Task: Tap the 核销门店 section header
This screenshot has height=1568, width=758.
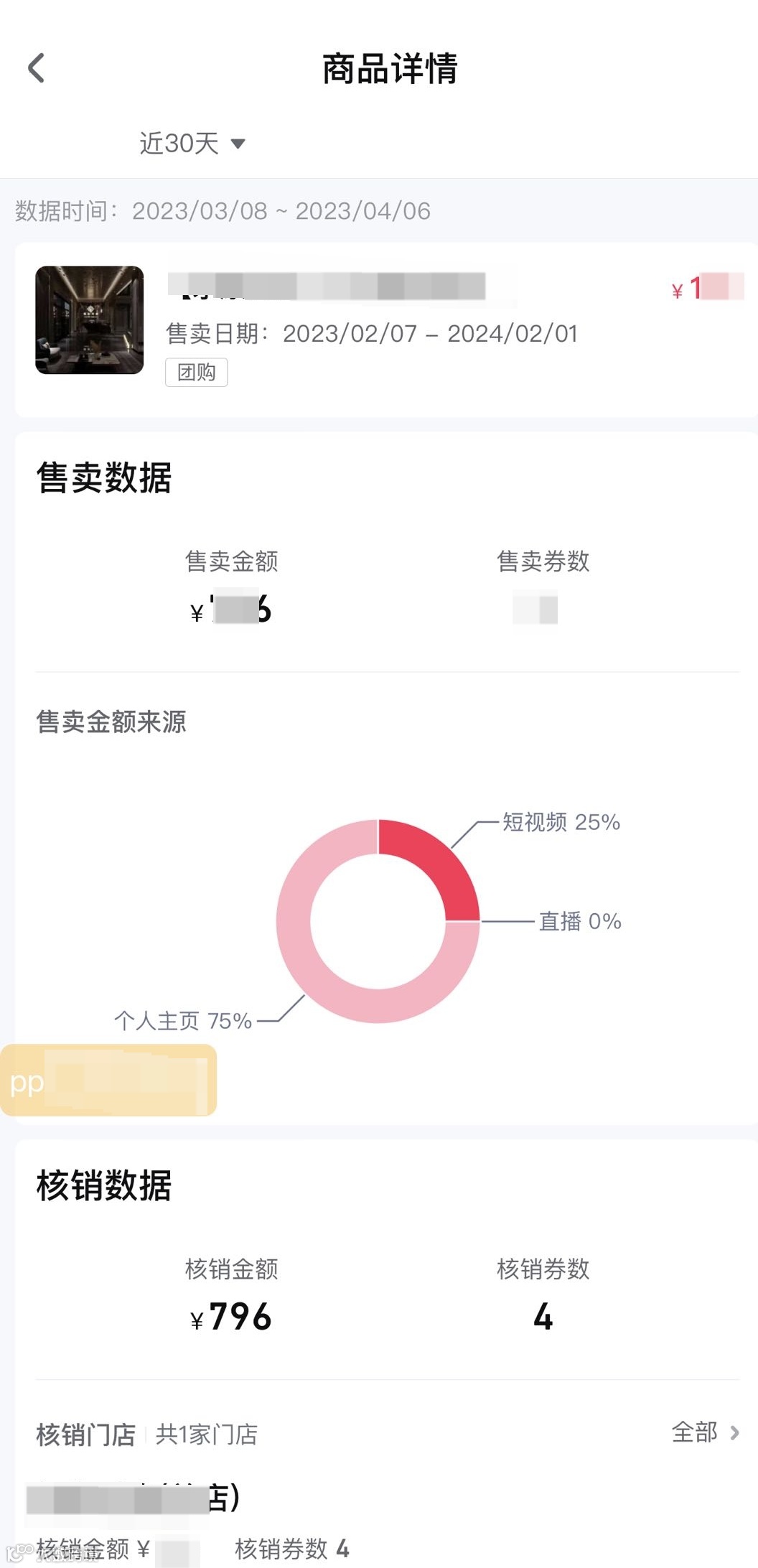Action: click(86, 1434)
